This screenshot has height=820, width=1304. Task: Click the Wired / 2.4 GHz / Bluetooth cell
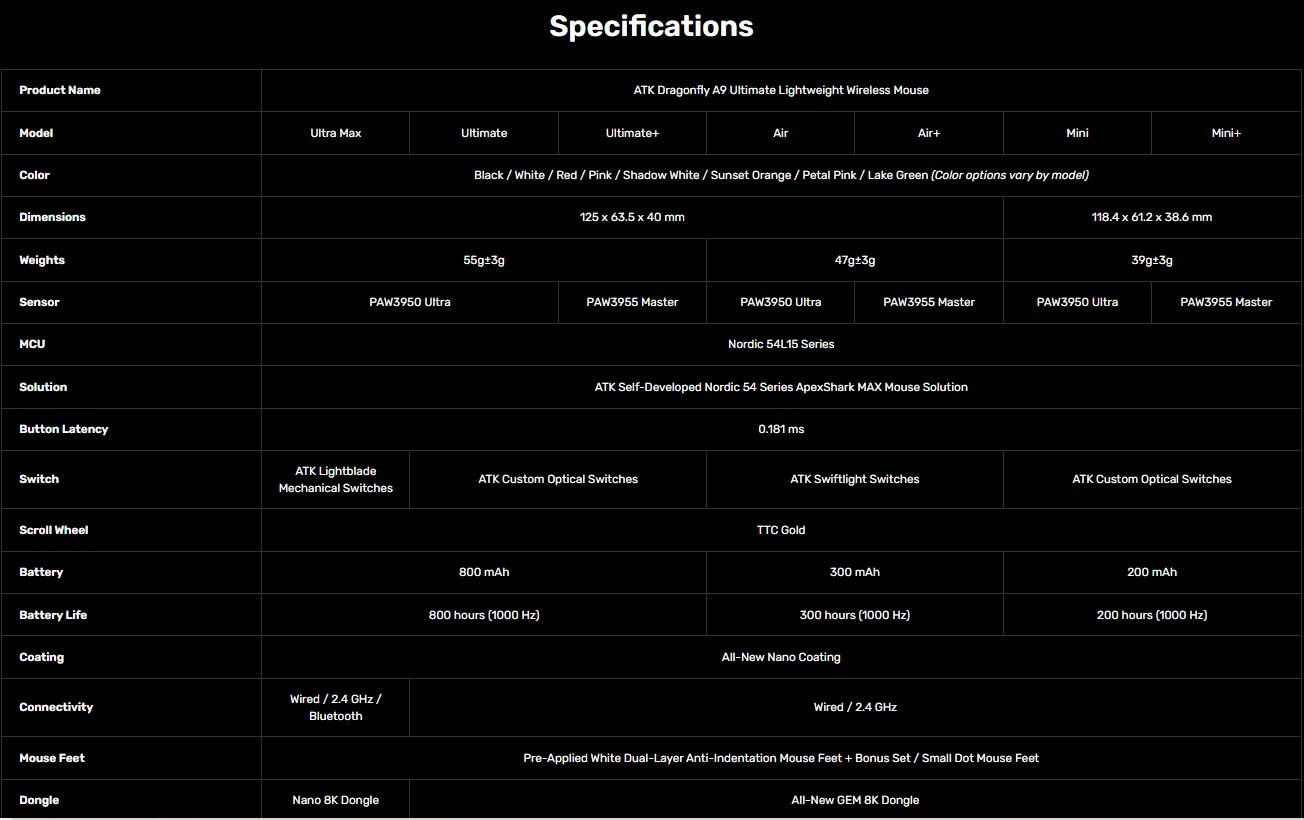click(336, 707)
